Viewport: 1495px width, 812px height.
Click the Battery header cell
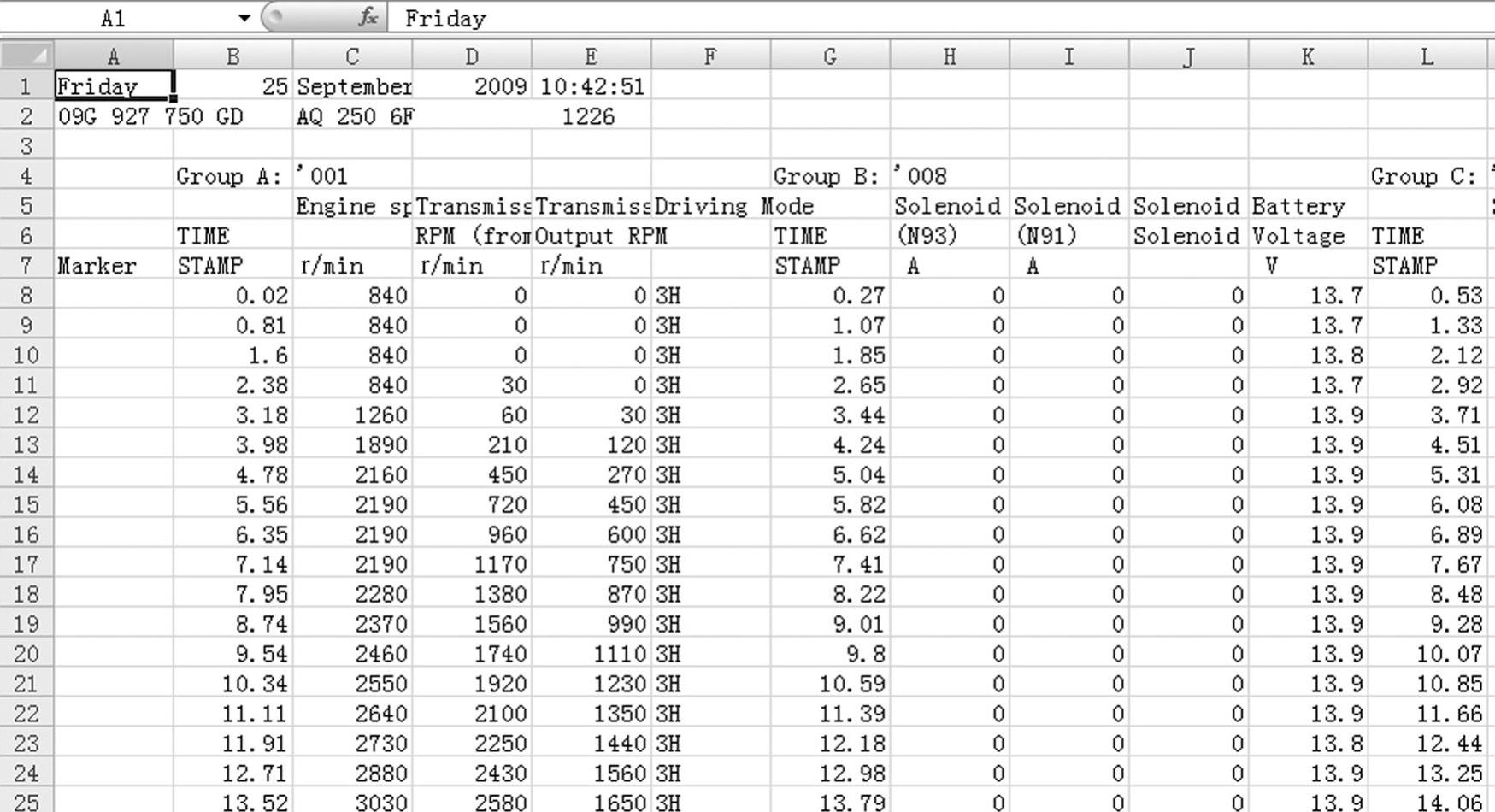tap(1308, 206)
